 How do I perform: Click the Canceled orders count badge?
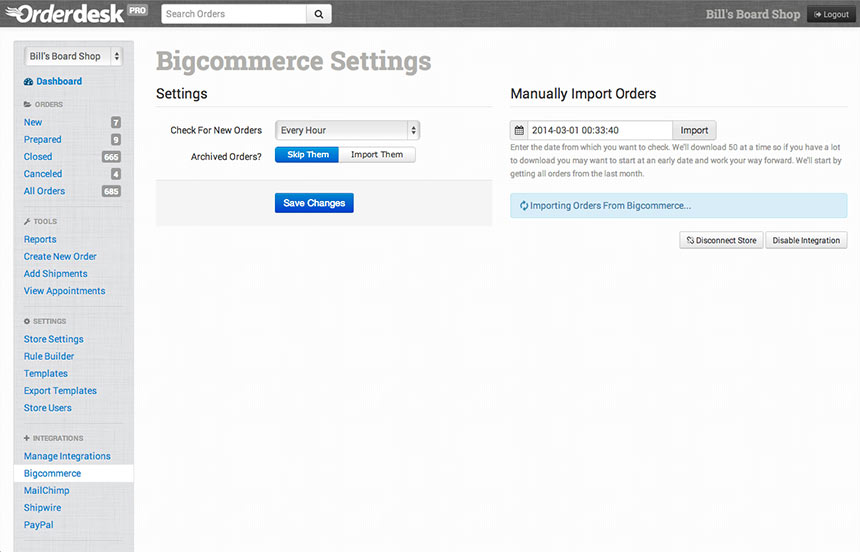pos(116,174)
